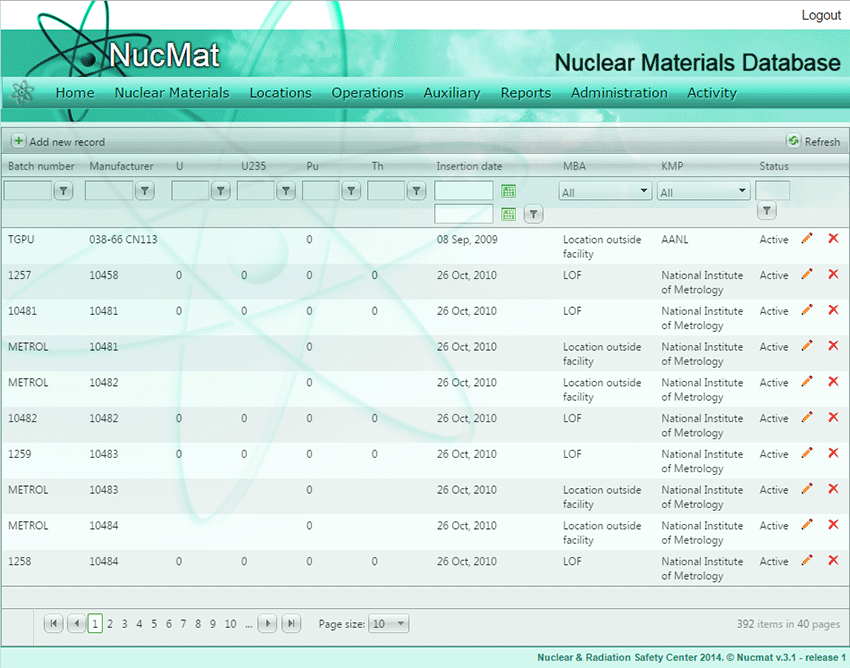This screenshot has height=668, width=850.
Task: Click the Logout link
Action: click(821, 15)
